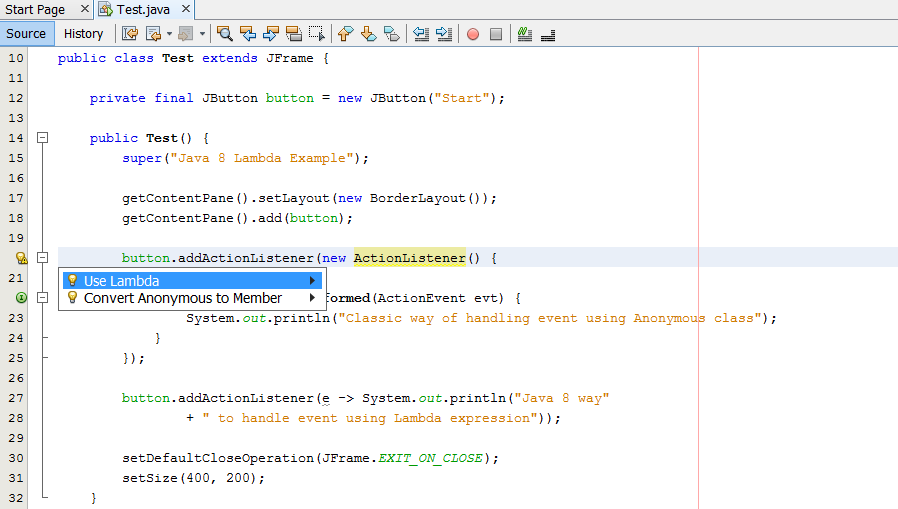Click the Shift Line Left icon
The height and width of the screenshot is (509, 898).
click(x=421, y=34)
